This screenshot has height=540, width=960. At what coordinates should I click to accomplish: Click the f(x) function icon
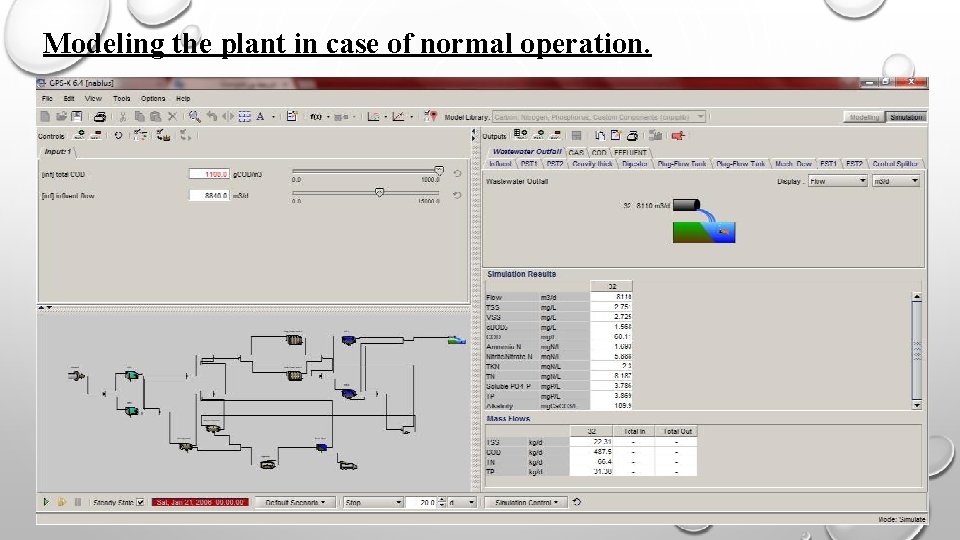[316, 117]
